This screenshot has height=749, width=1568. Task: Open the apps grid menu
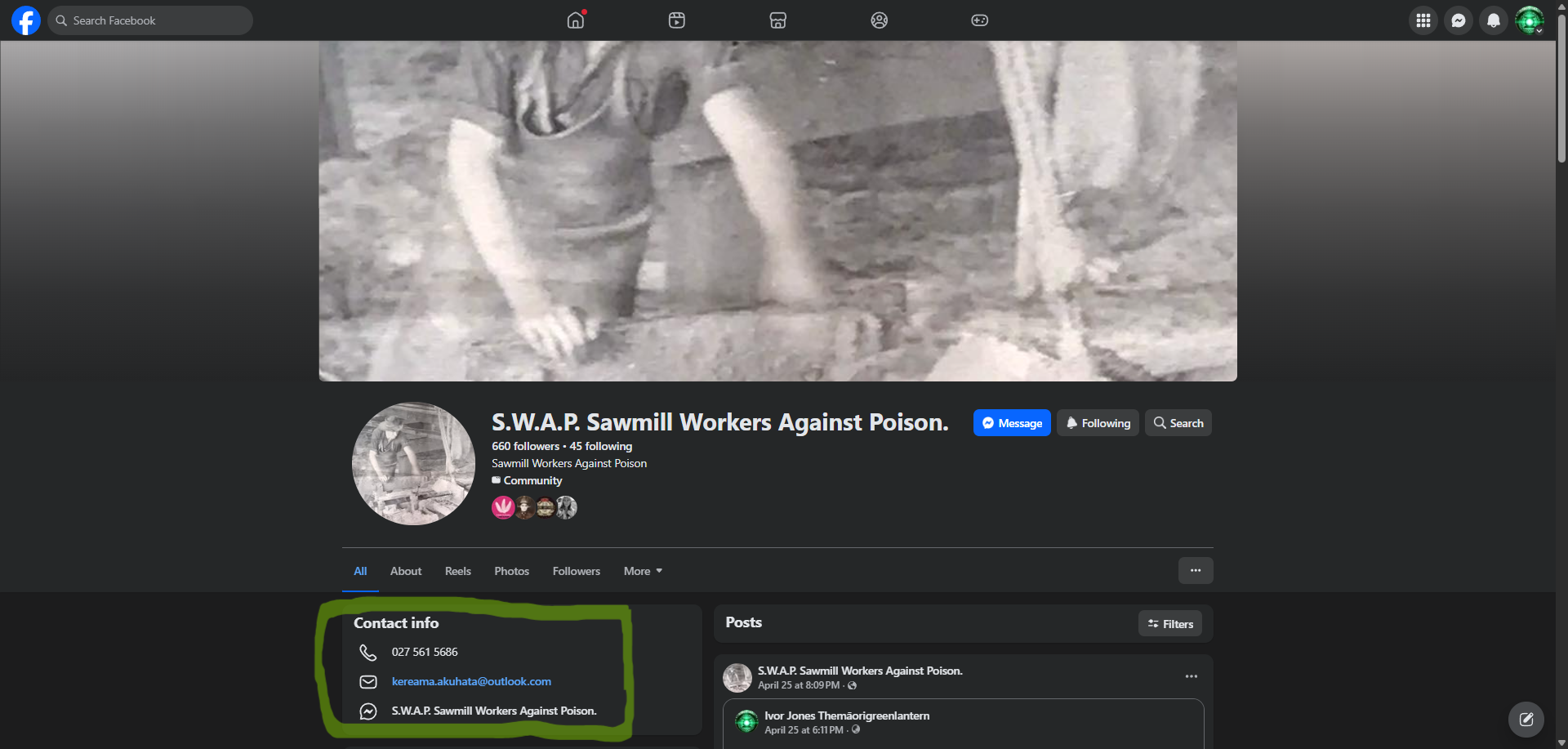[x=1423, y=20]
